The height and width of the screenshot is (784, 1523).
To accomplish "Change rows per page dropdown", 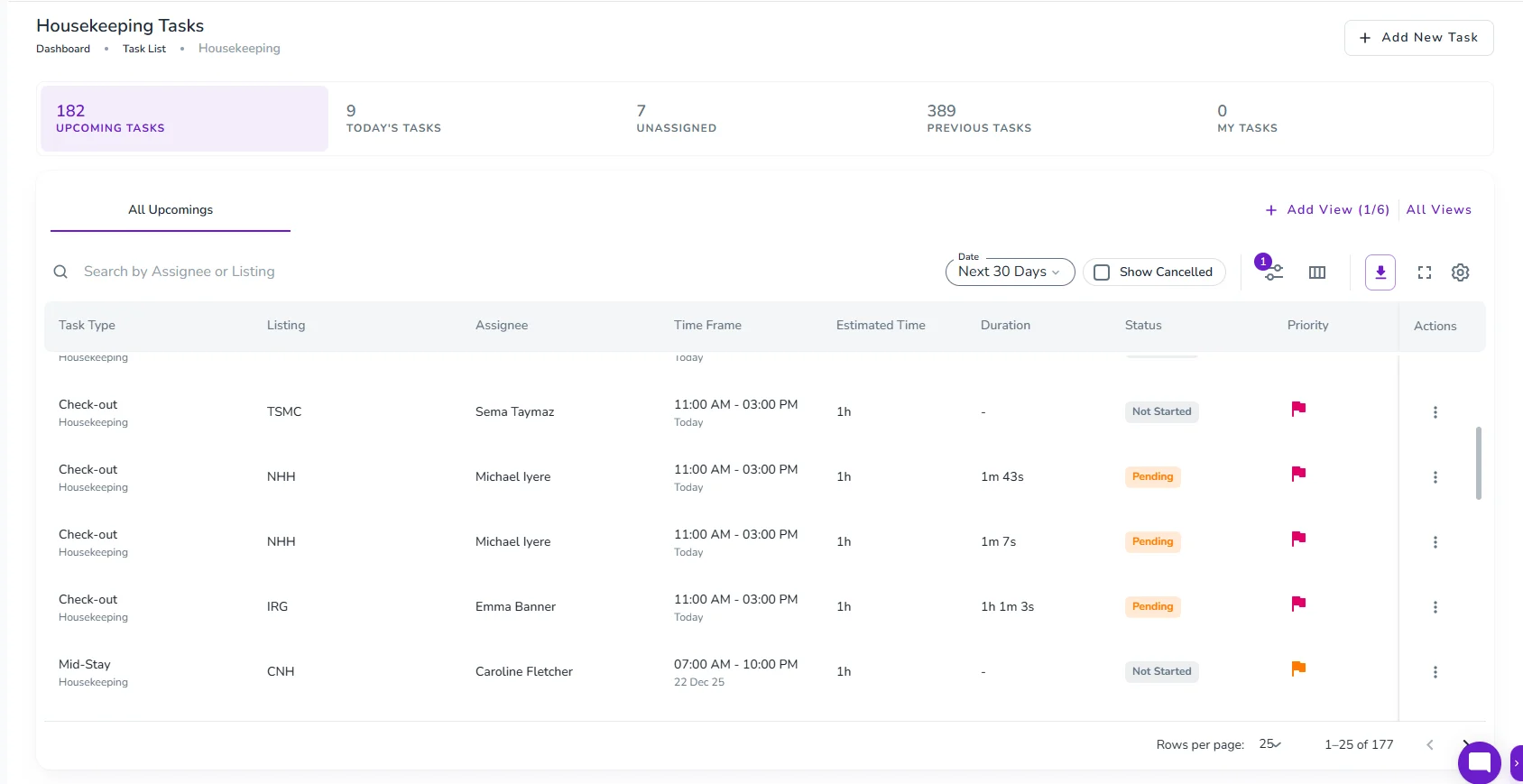I will 1269,744.
